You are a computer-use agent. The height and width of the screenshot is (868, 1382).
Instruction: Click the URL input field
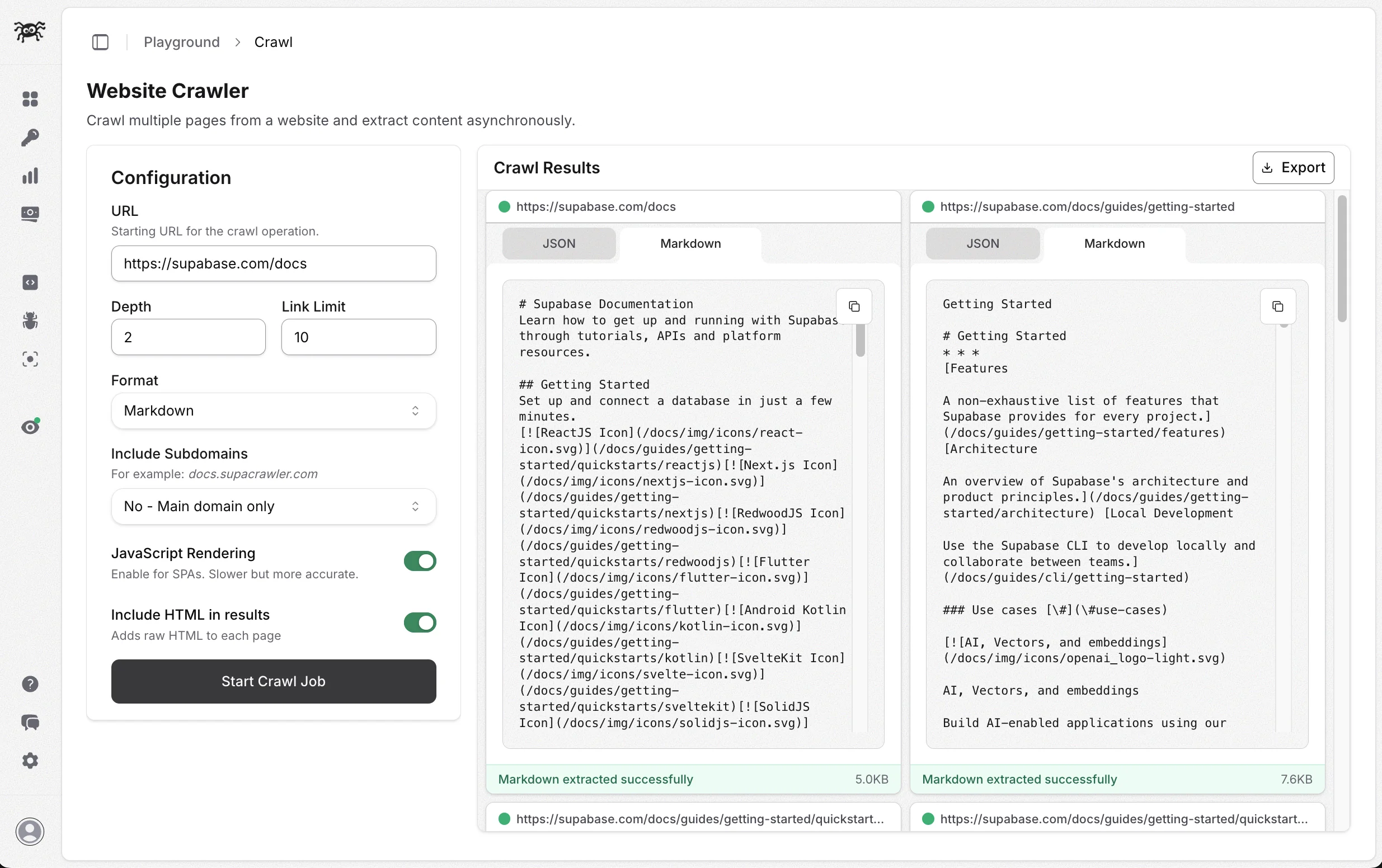(273, 263)
